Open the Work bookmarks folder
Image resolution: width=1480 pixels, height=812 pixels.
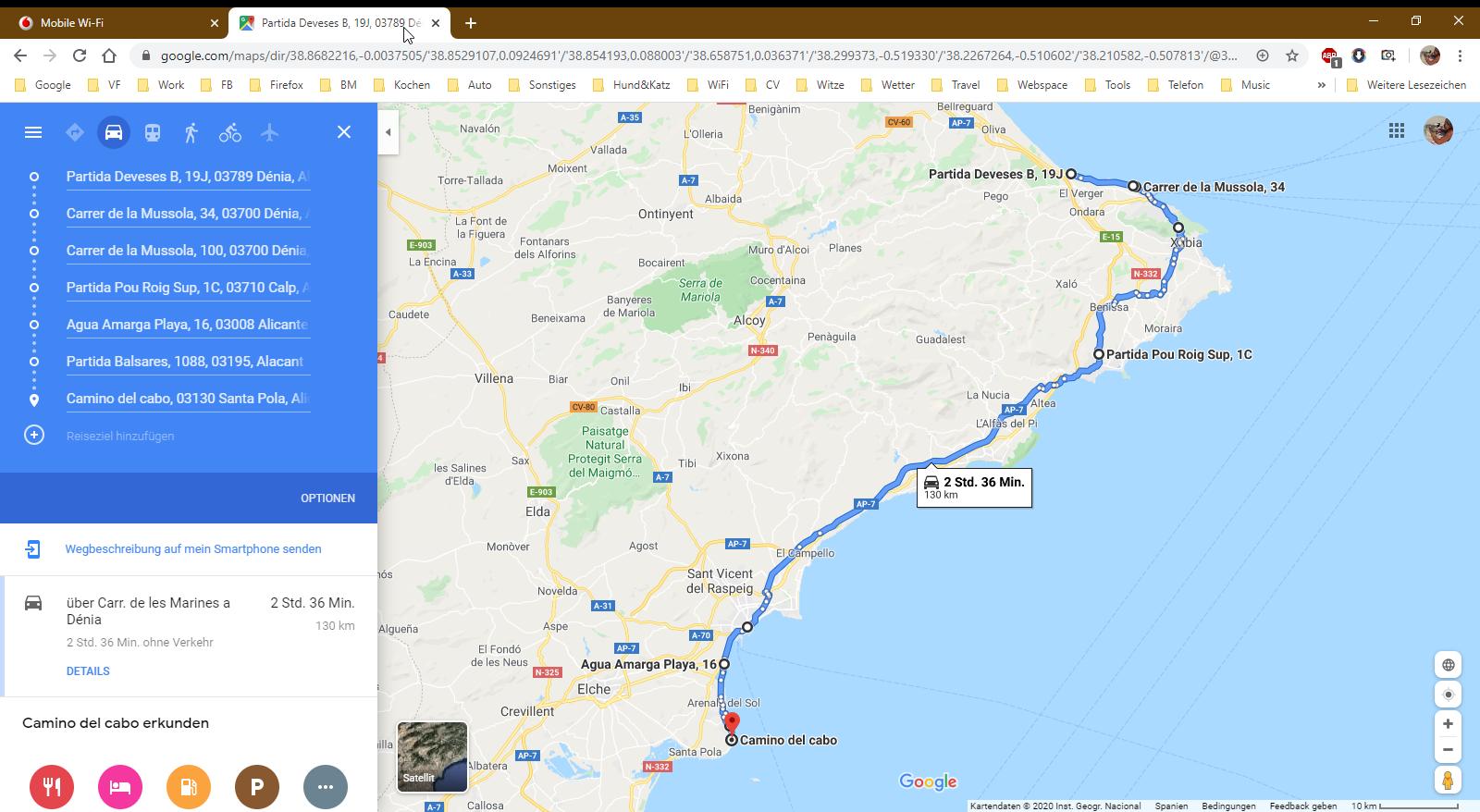pos(161,84)
